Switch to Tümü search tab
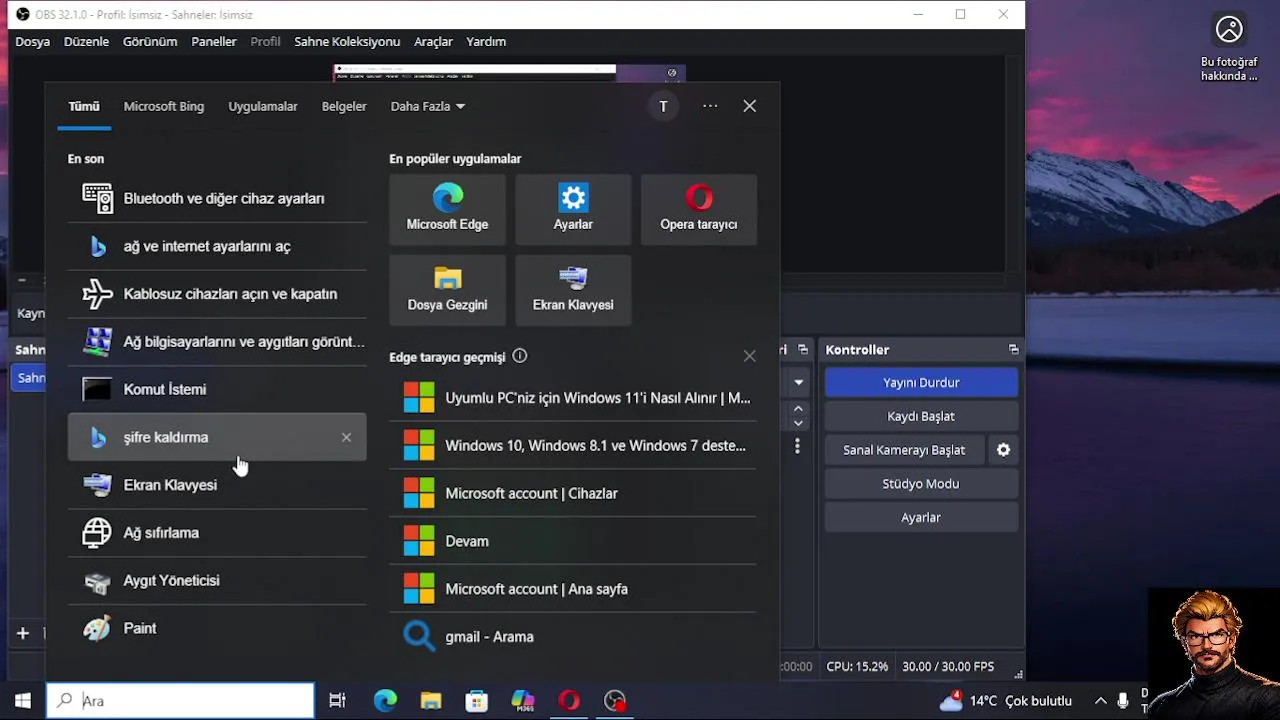The width and height of the screenshot is (1280, 720). pyautogui.click(x=84, y=106)
